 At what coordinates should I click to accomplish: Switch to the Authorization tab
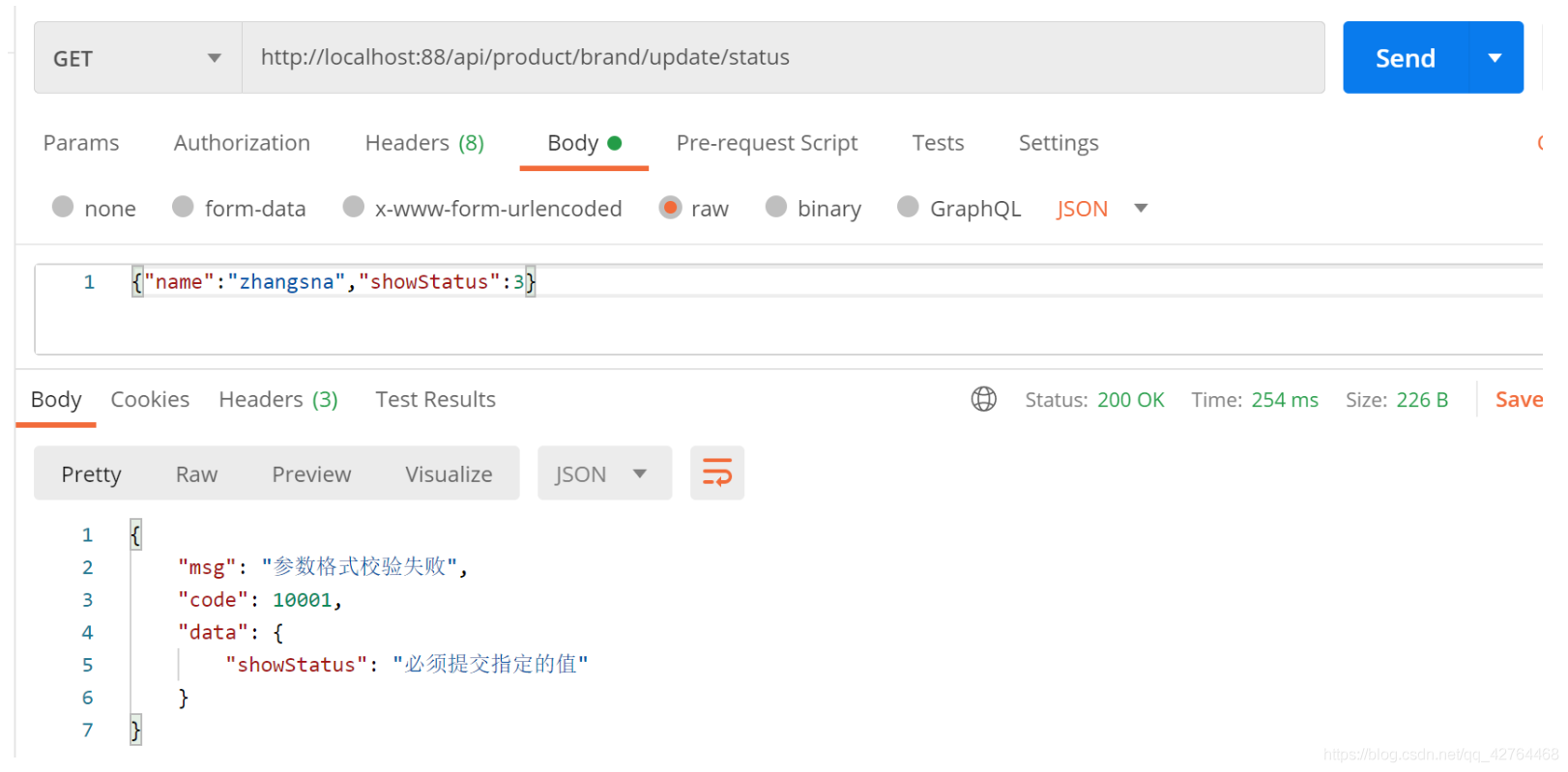242,143
